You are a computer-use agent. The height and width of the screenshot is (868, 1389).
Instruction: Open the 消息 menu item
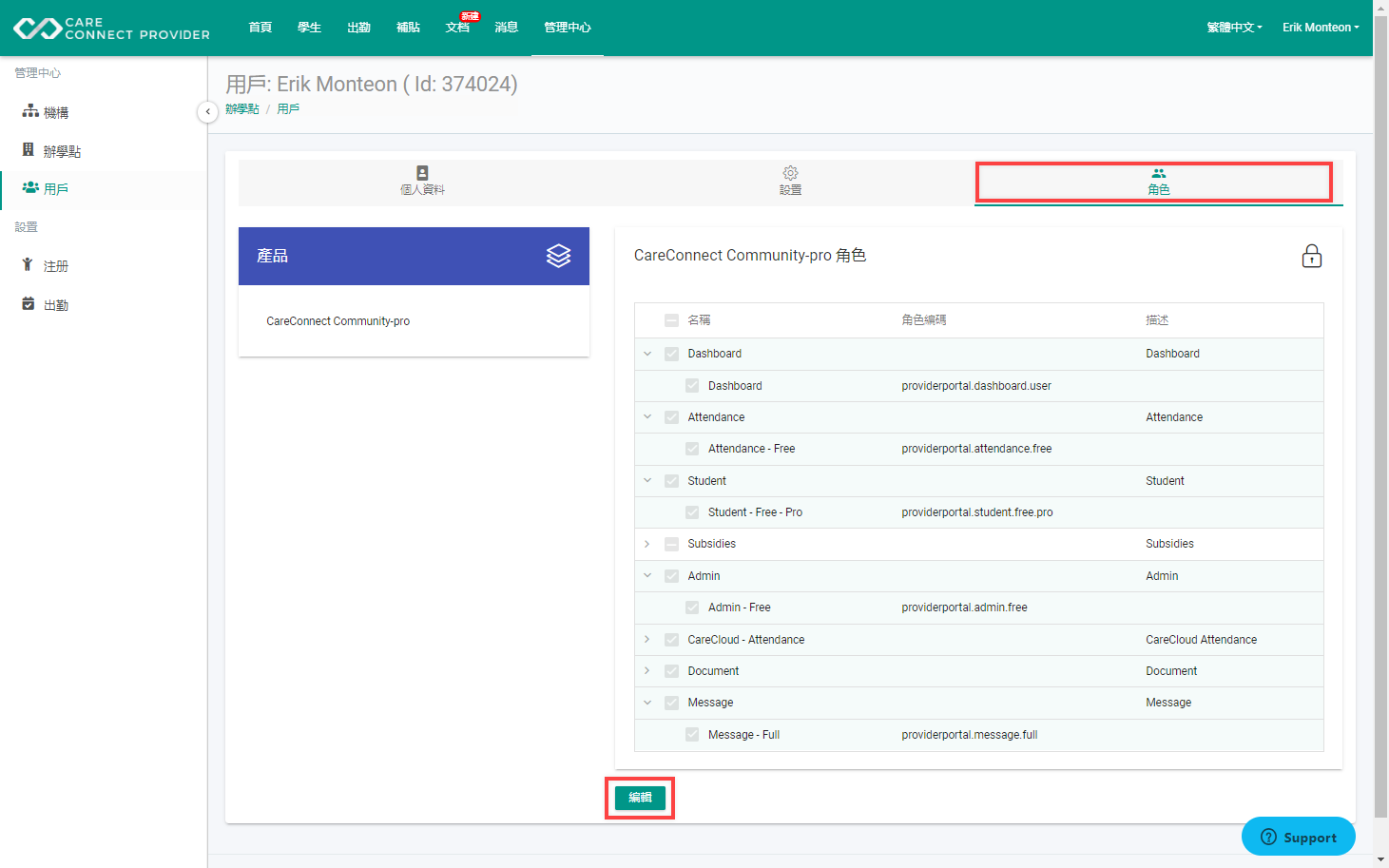507,28
